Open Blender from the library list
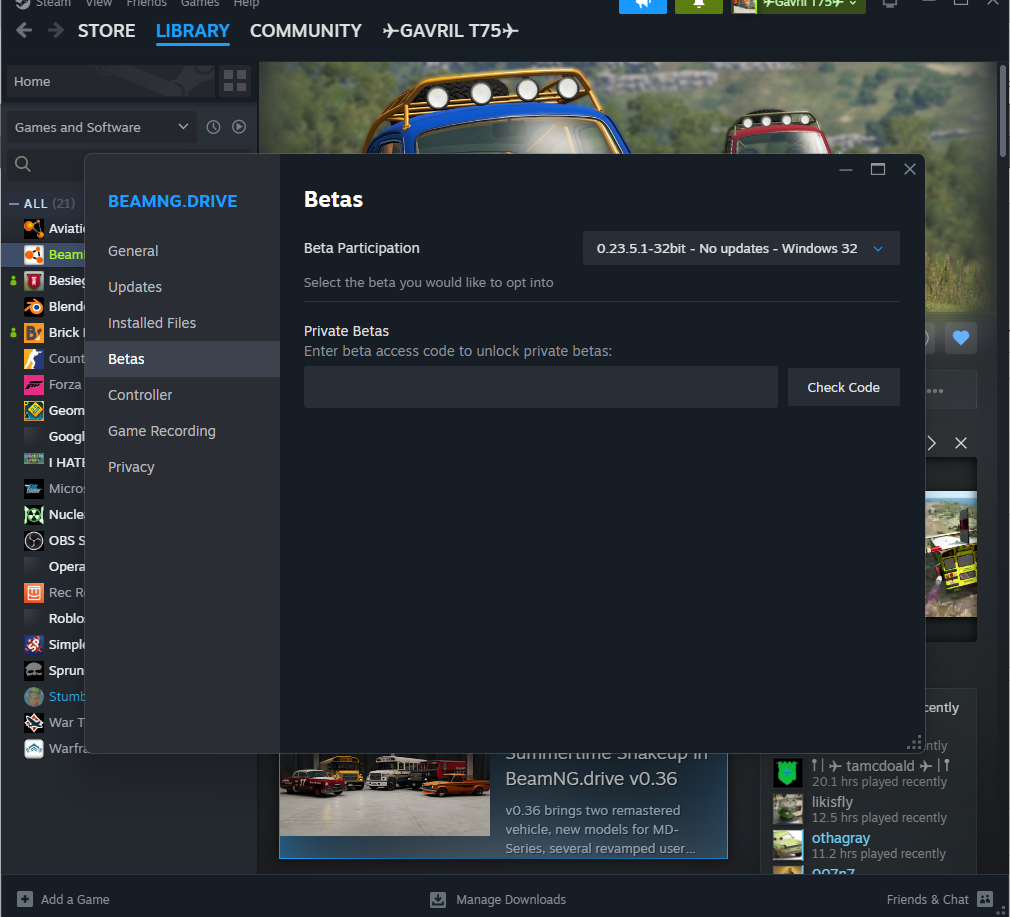Viewport: 1010px width, 917px height. click(54, 307)
